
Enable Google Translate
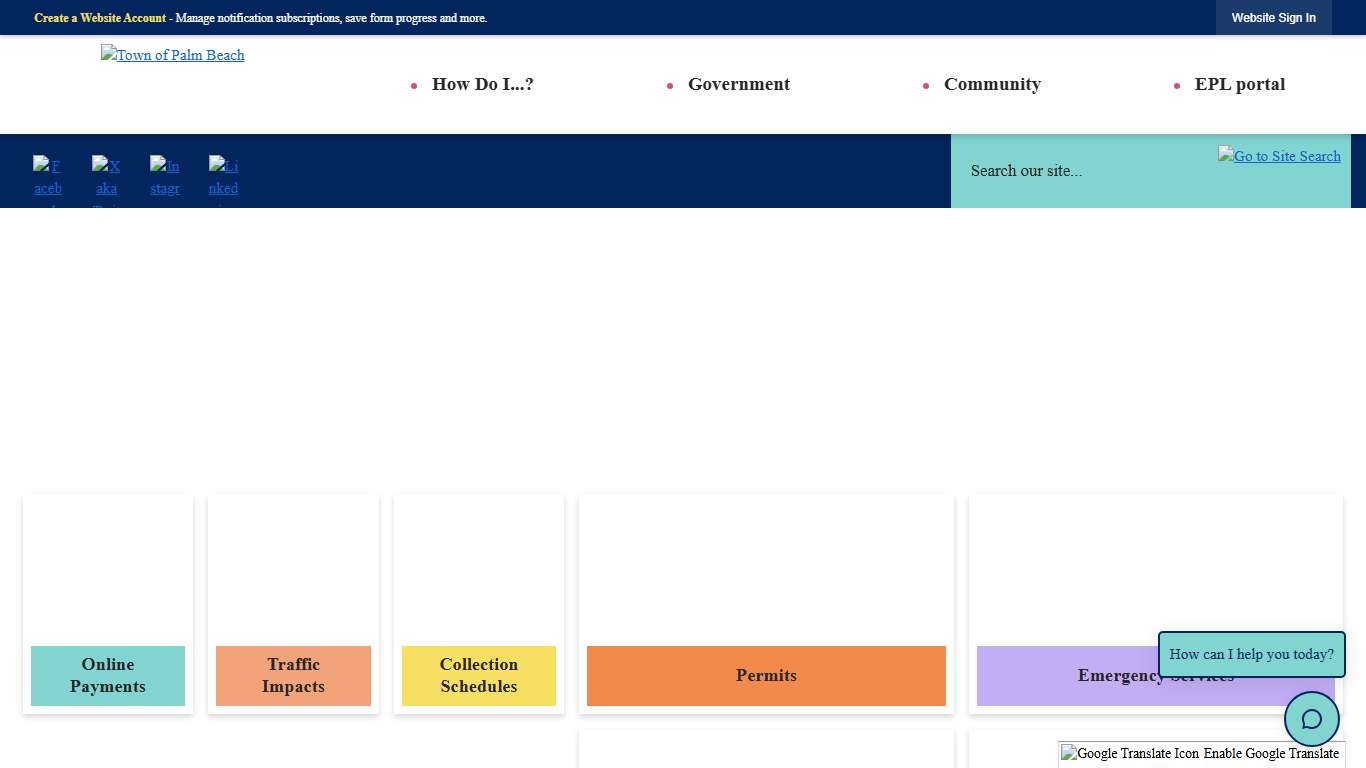click(1270, 754)
